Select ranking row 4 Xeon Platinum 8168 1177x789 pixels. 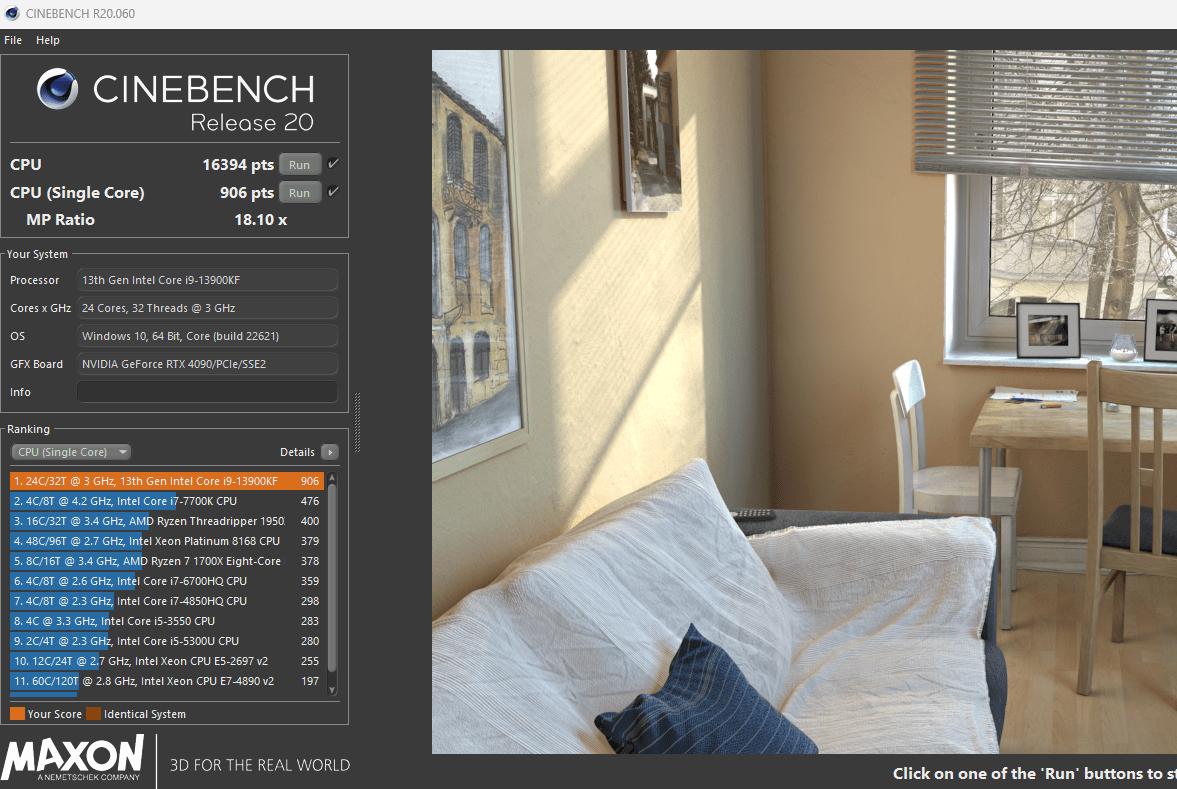click(x=167, y=541)
